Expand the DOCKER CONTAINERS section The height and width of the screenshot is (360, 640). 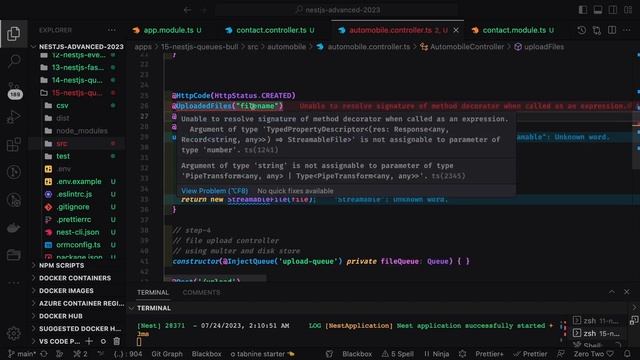78,278
